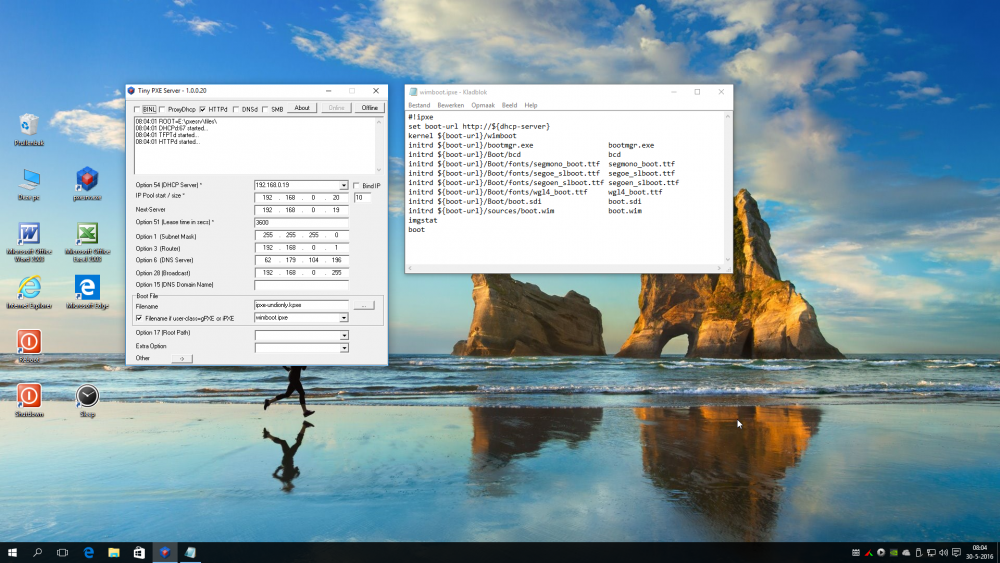Toggle 'Filename if user-class=gPXE or iPXE' checkbox
Image resolution: width=1000 pixels, height=563 pixels.
[x=139, y=318]
